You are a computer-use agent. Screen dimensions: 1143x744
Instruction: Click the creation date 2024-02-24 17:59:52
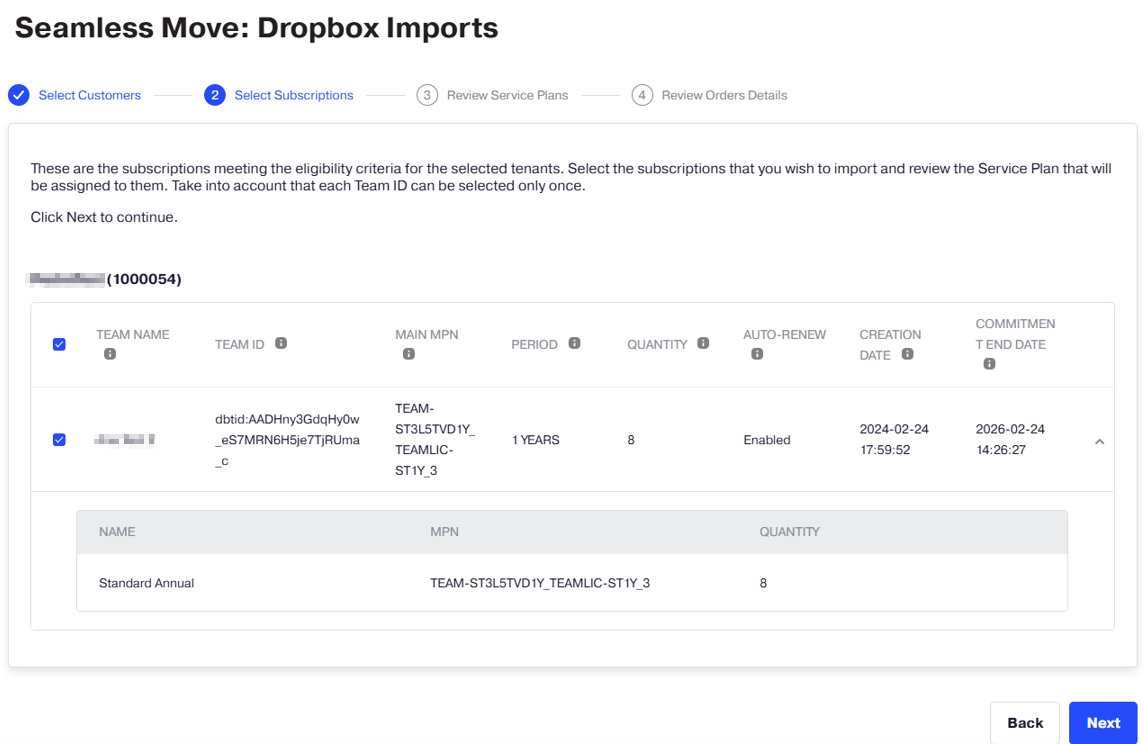click(x=894, y=439)
